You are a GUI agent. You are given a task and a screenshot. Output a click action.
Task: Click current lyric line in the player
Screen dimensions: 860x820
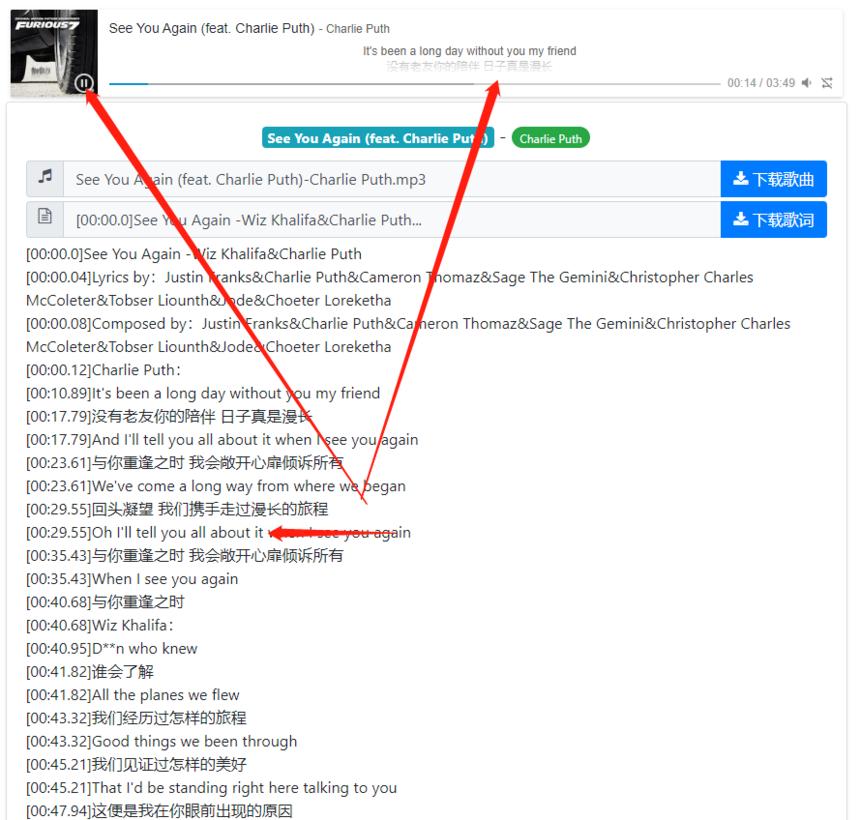coord(469,51)
